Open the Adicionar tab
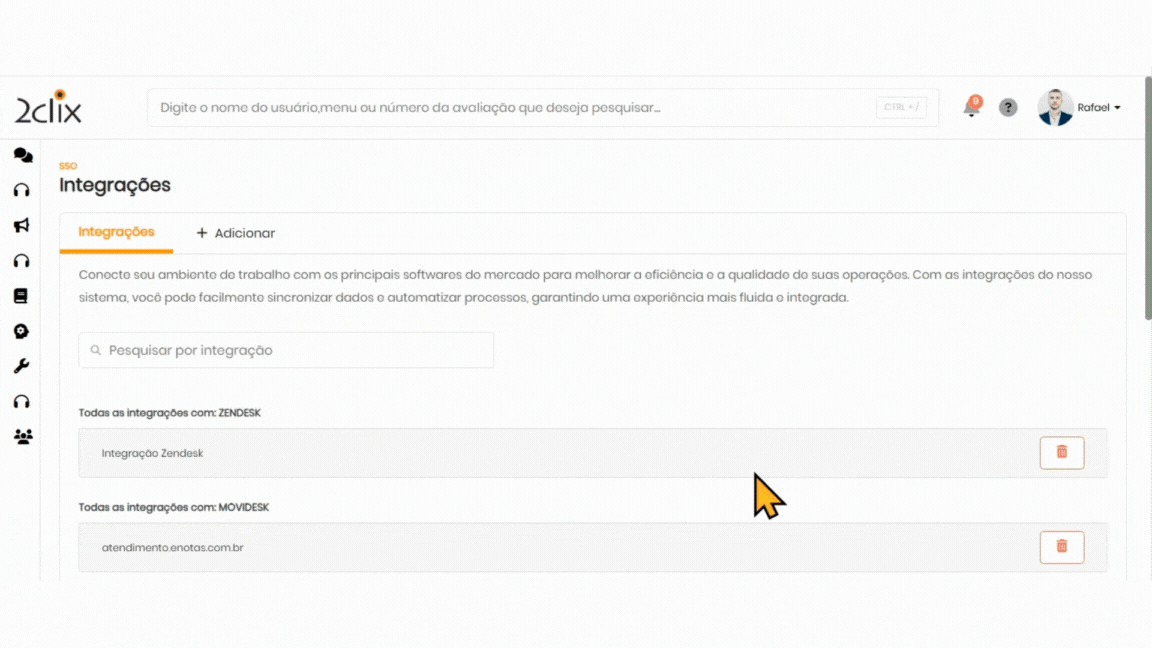The height and width of the screenshot is (648, 1152). click(x=235, y=233)
